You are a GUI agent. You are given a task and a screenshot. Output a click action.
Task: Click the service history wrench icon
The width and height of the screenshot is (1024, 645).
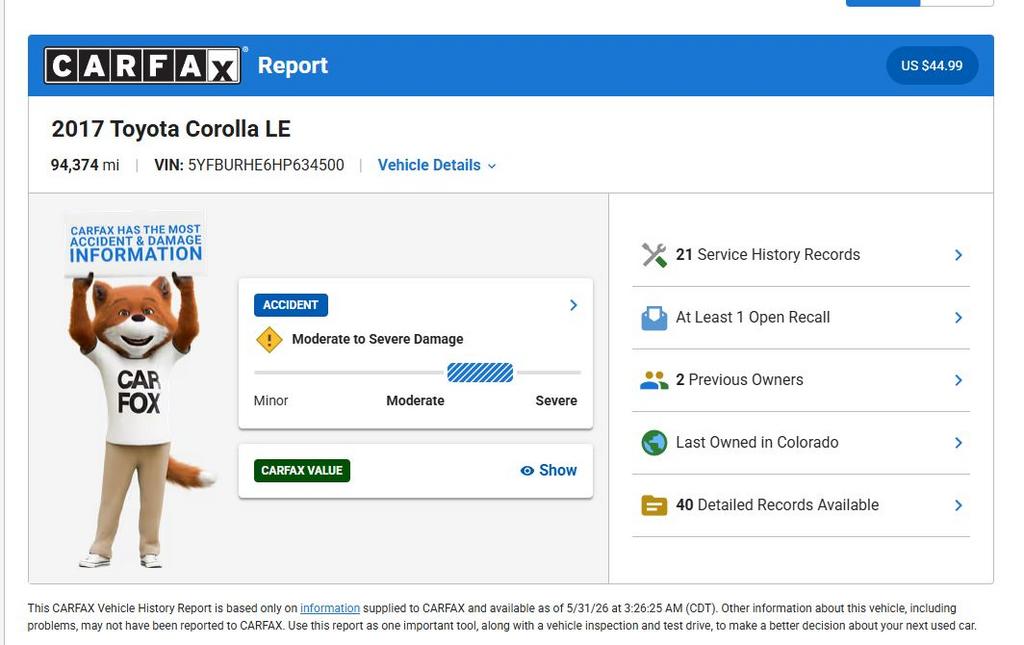pos(654,255)
